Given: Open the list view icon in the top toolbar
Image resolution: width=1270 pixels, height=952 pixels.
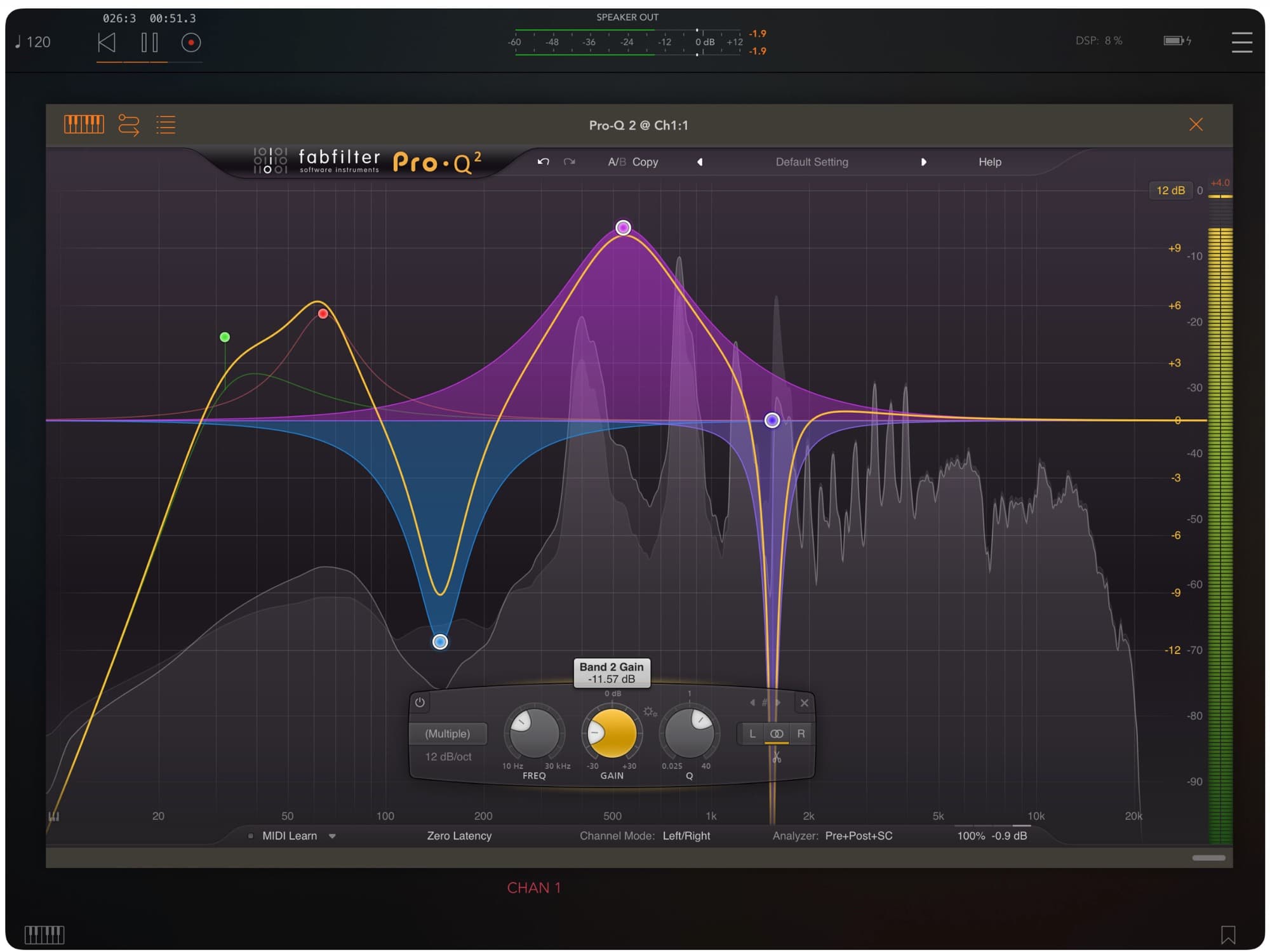Looking at the screenshot, I should (x=165, y=124).
